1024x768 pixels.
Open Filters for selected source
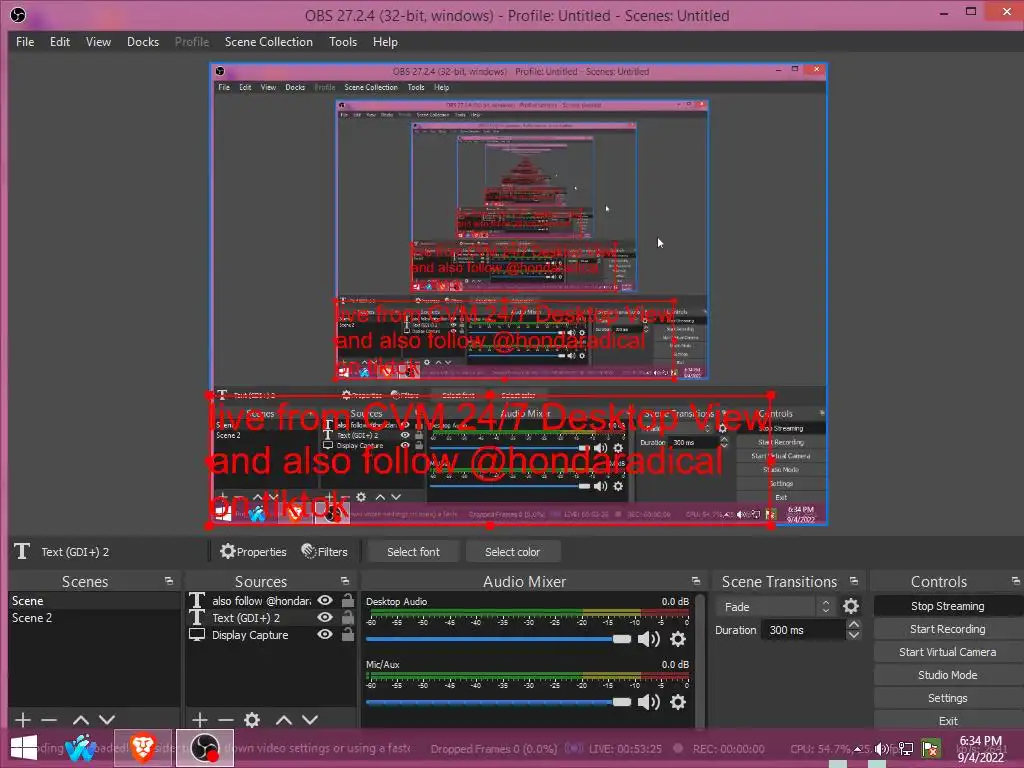click(x=325, y=552)
